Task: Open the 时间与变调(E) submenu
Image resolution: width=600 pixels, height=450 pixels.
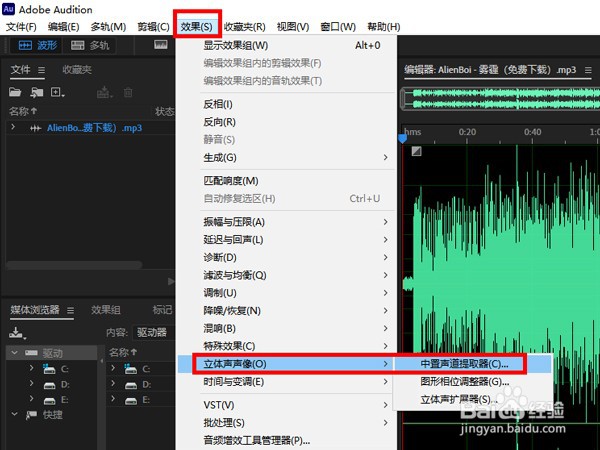Action: point(286,382)
